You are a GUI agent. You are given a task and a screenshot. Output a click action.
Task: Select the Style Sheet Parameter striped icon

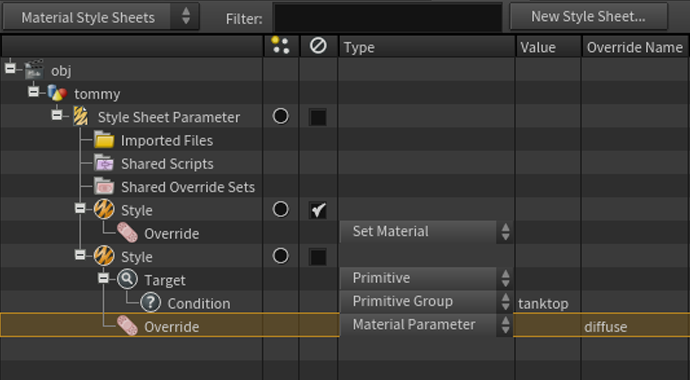(x=81, y=116)
